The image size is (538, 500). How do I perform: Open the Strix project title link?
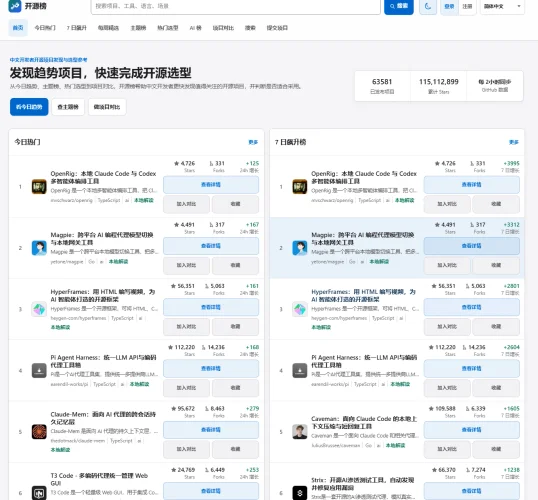[x=363, y=484]
